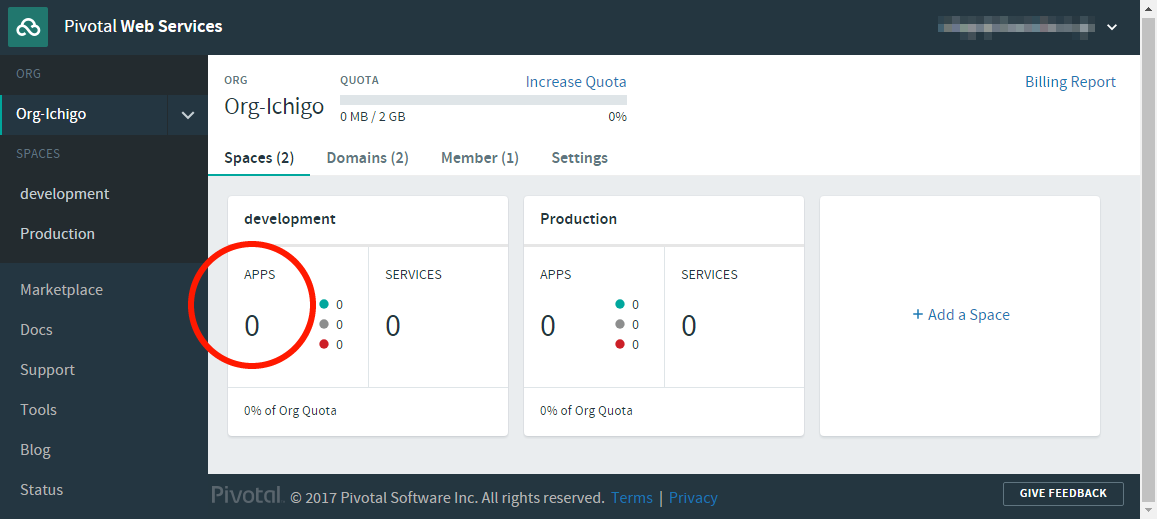This screenshot has width=1157, height=519.
Task: Open Status from the sidebar
Action: pyautogui.click(x=41, y=489)
